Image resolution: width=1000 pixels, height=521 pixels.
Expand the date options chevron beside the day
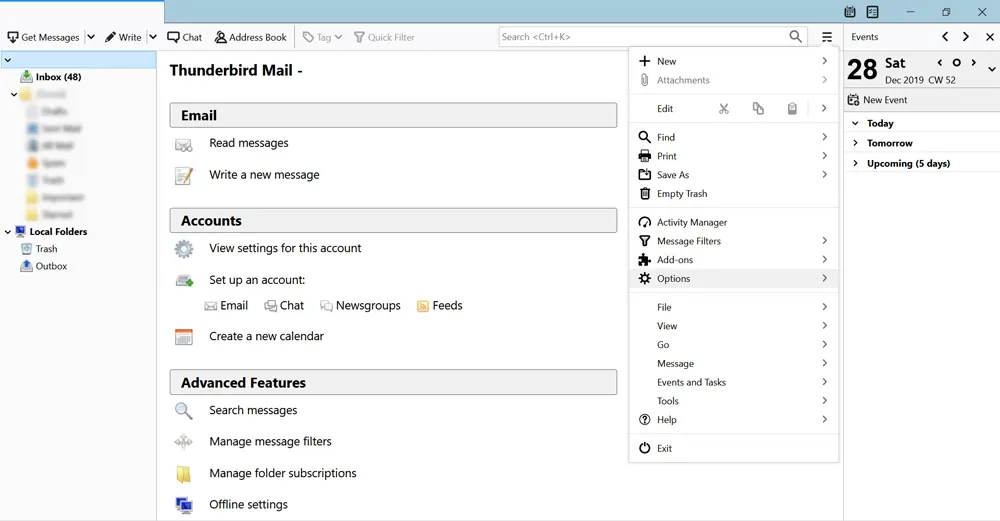(x=992, y=69)
